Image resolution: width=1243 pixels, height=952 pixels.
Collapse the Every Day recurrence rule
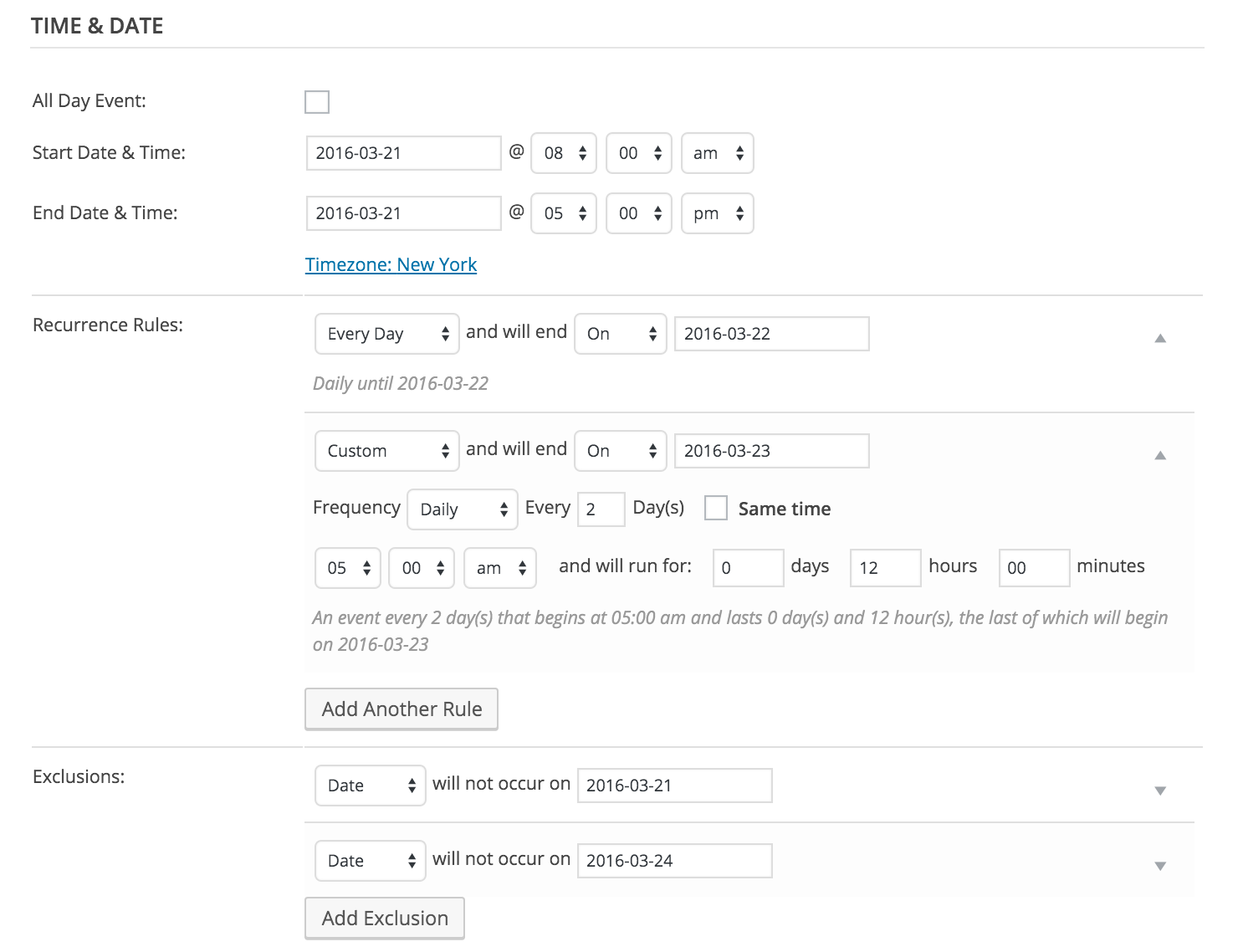pyautogui.click(x=1161, y=340)
